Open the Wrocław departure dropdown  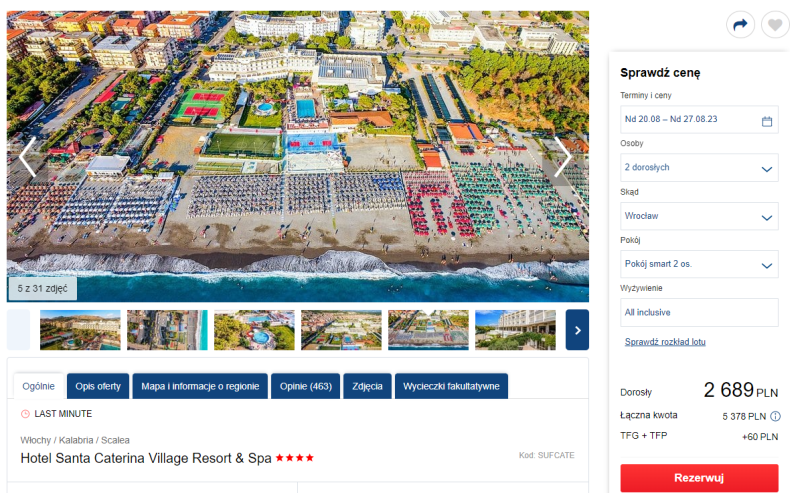tap(699, 216)
